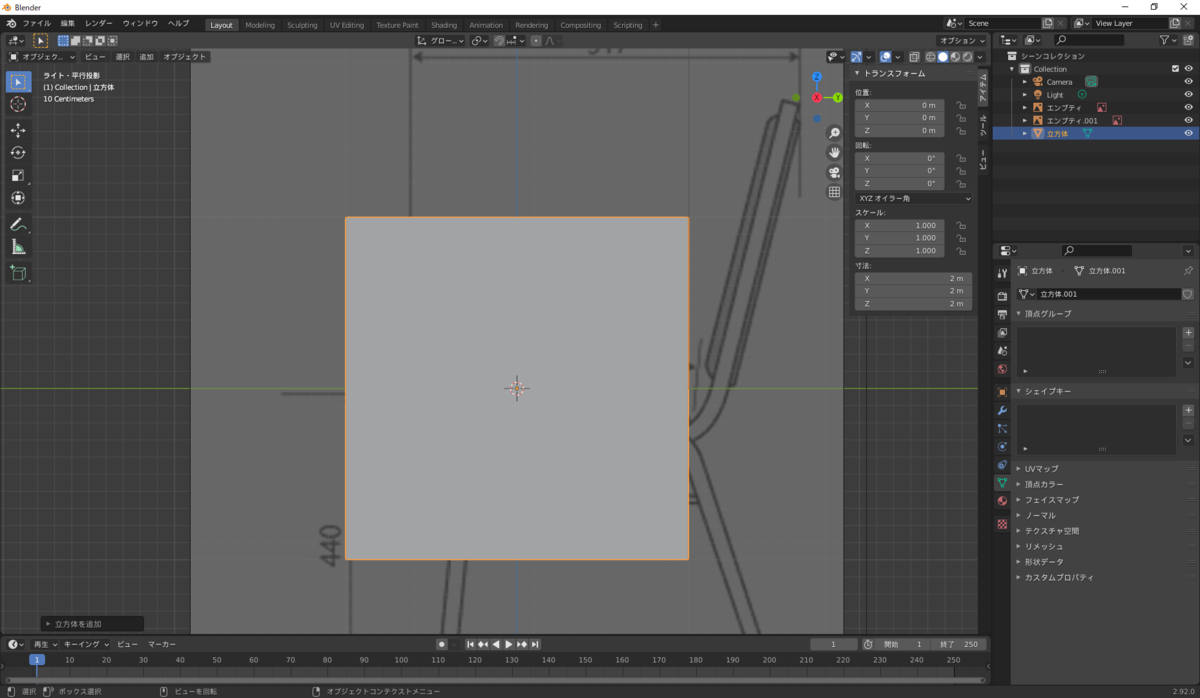Toggle X-ray mode in viewport header
Image resolution: width=1200 pixels, height=698 pixels.
pyautogui.click(x=914, y=57)
